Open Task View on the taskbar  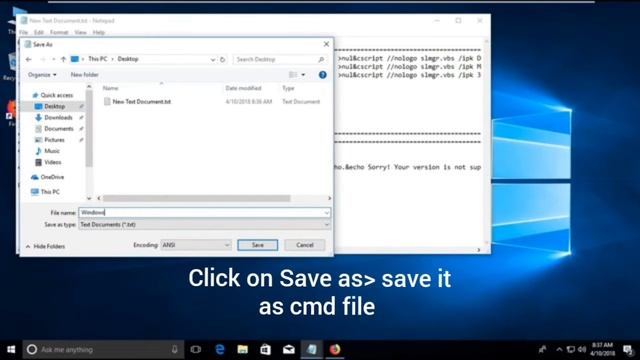point(196,349)
